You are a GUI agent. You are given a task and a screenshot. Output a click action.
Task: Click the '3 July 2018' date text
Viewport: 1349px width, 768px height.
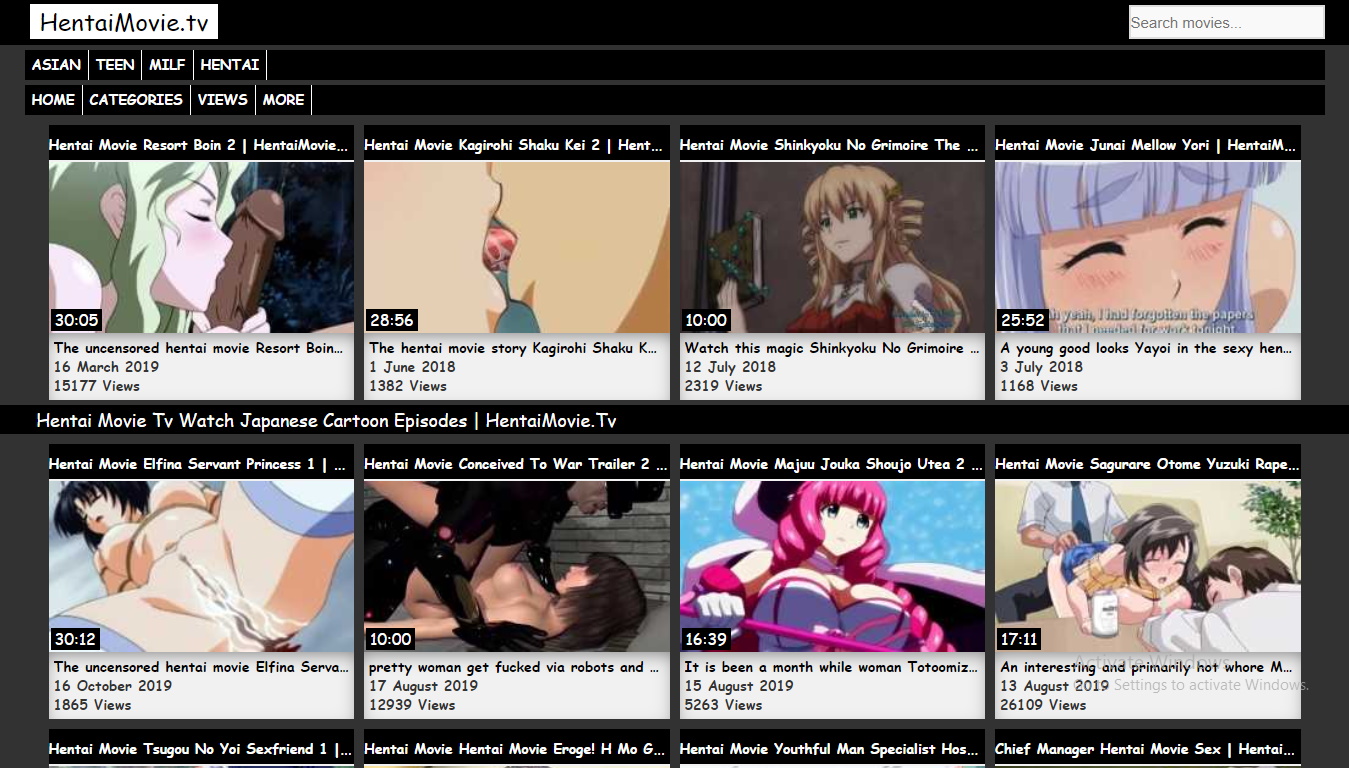(1042, 367)
